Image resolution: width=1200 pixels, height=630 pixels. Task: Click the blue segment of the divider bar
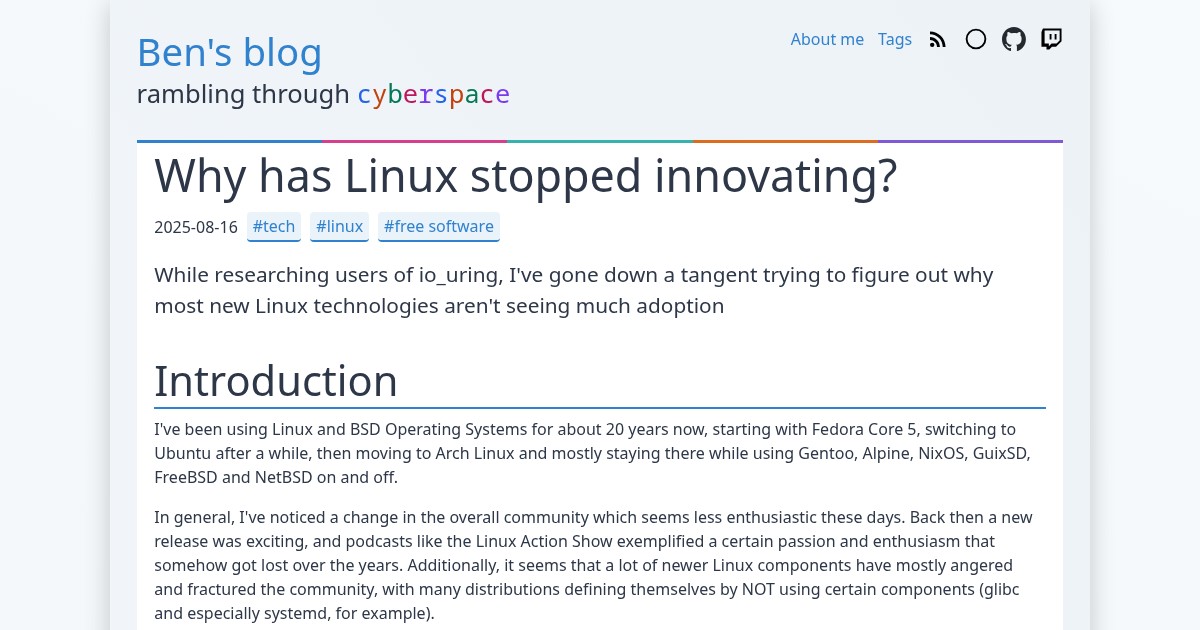(x=229, y=141)
